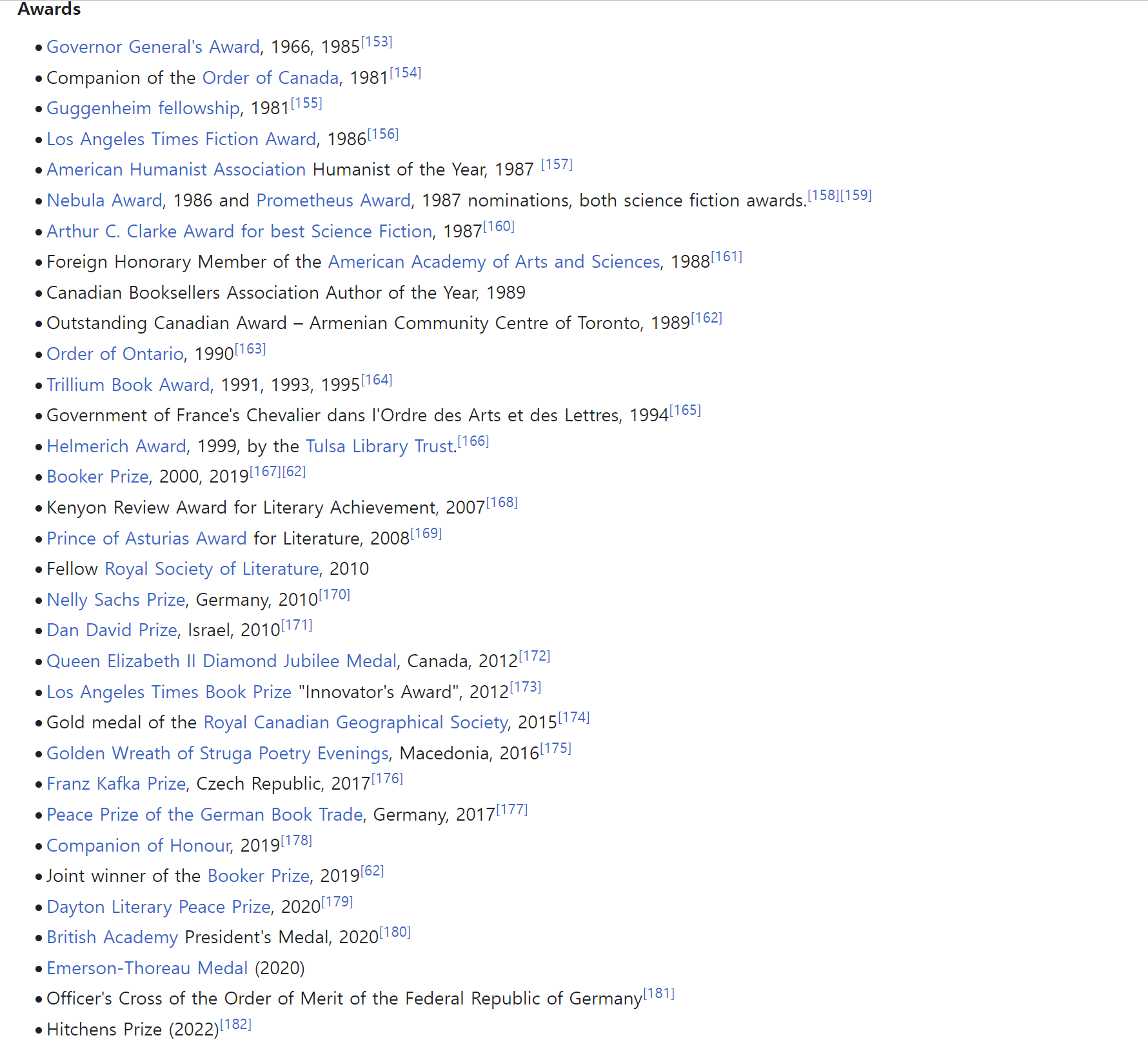Open Los Angeles Times Fiction Award link

coord(181,139)
